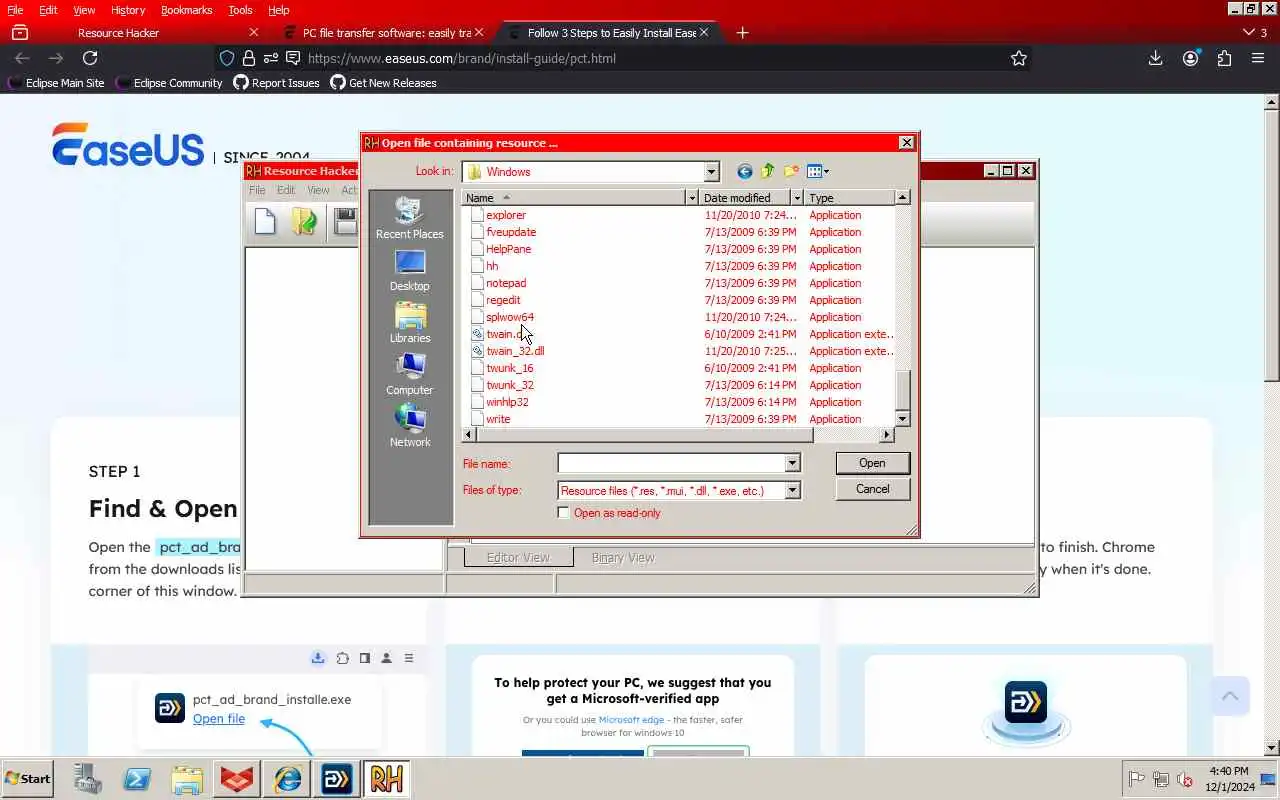Image resolution: width=1280 pixels, height=800 pixels.
Task: Create a new folder in the Open dialog
Action: (791, 171)
